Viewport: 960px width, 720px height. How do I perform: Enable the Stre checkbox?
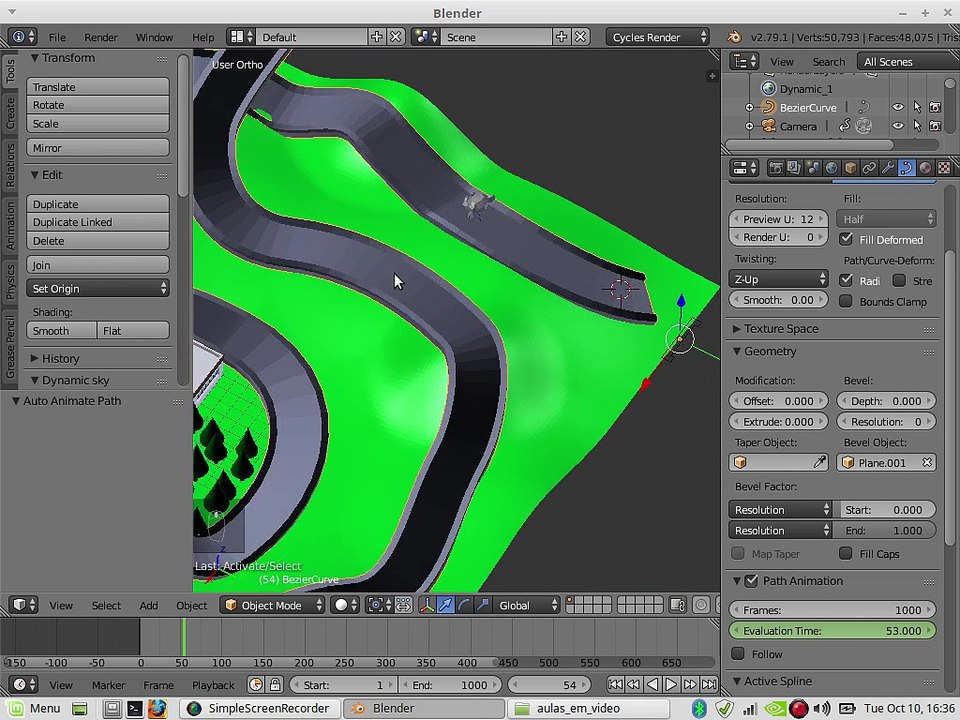pyautogui.click(x=899, y=280)
